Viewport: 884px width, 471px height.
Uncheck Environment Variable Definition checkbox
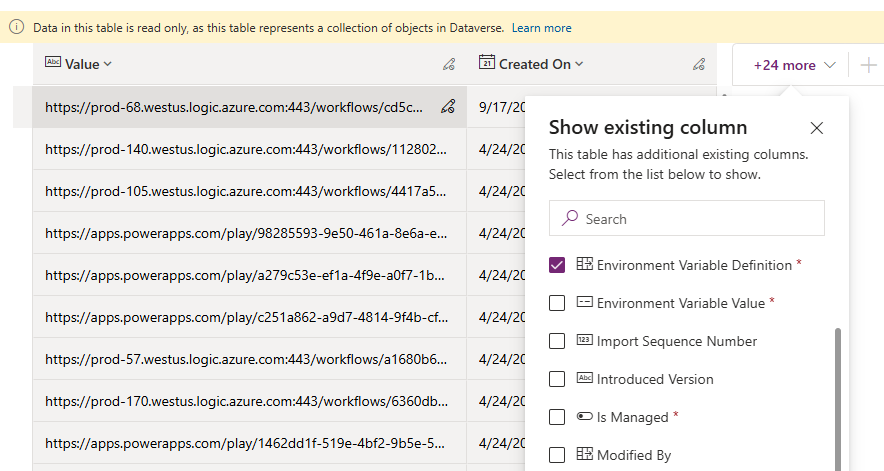click(557, 265)
